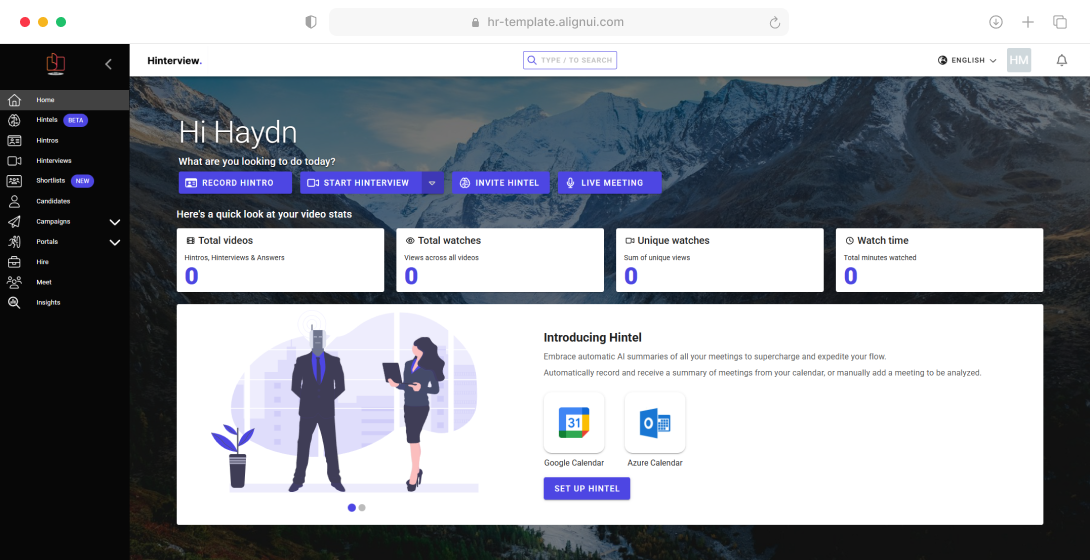Open browser downloads icon

(996, 22)
